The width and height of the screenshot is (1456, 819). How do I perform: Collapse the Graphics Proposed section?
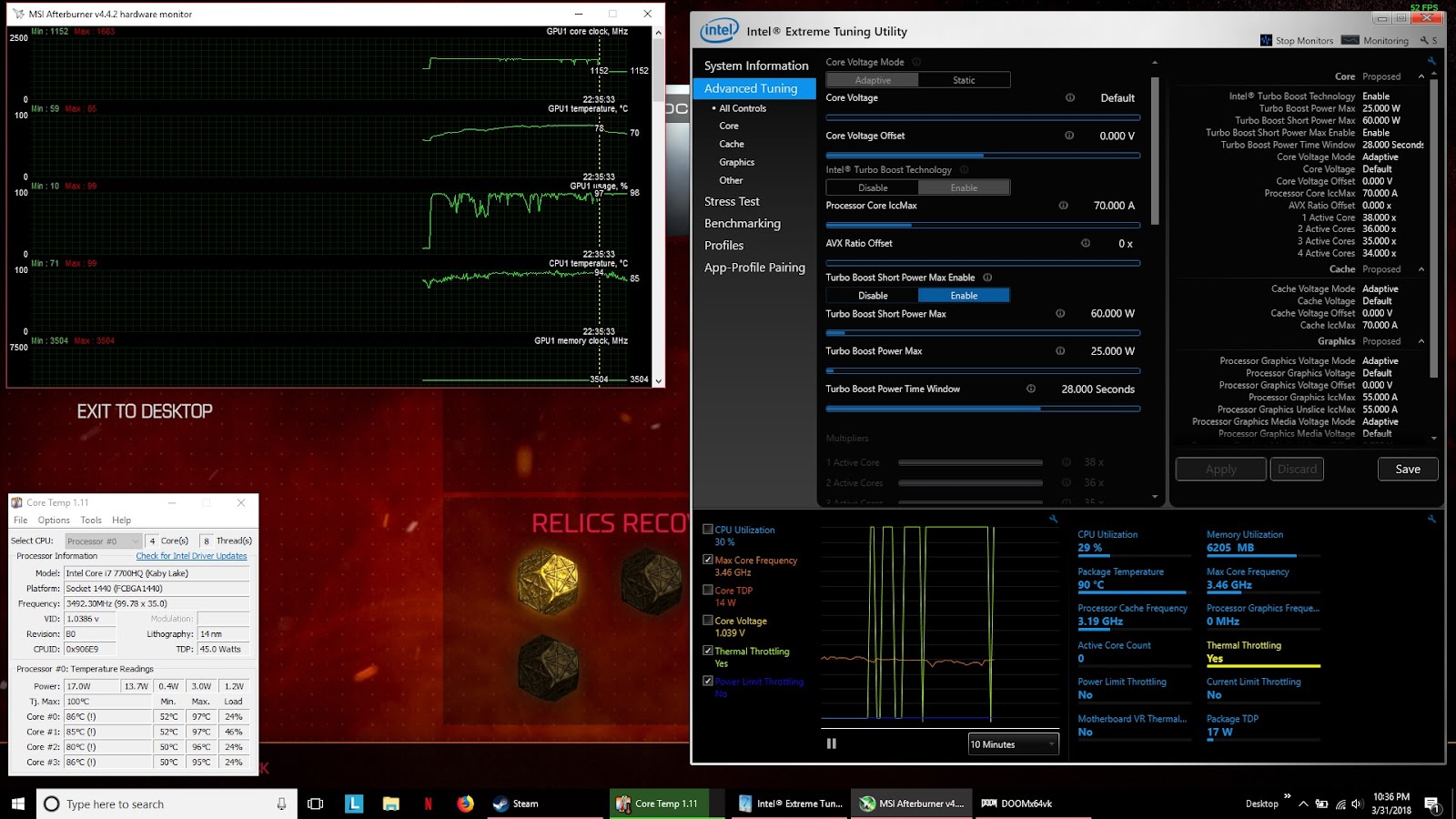[1421, 341]
